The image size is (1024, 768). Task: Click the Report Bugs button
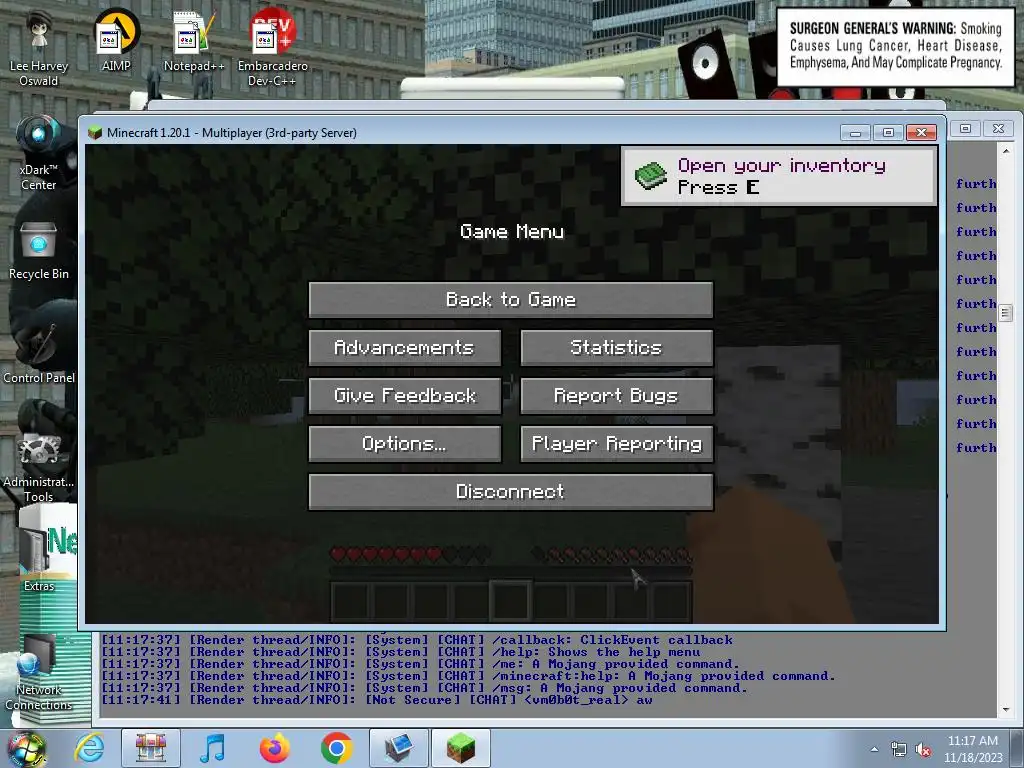[x=616, y=396]
